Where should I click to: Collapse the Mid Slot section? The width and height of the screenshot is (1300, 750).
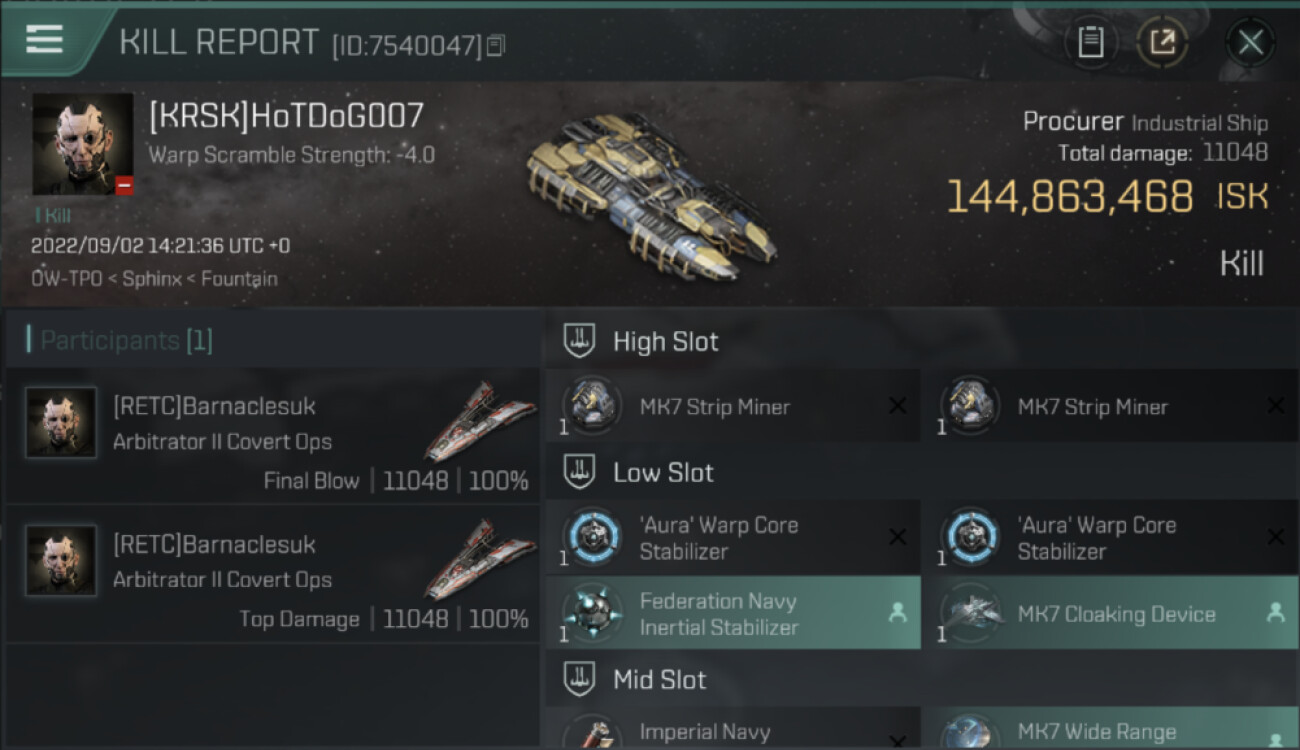pos(580,679)
